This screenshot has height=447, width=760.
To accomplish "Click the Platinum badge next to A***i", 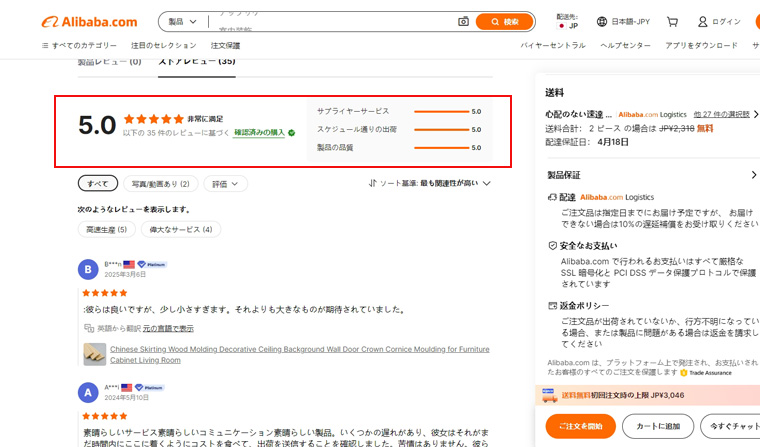I will pos(149,387).
